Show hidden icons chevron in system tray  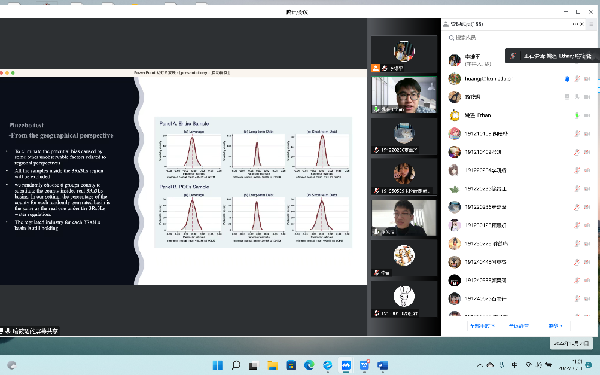(480, 365)
